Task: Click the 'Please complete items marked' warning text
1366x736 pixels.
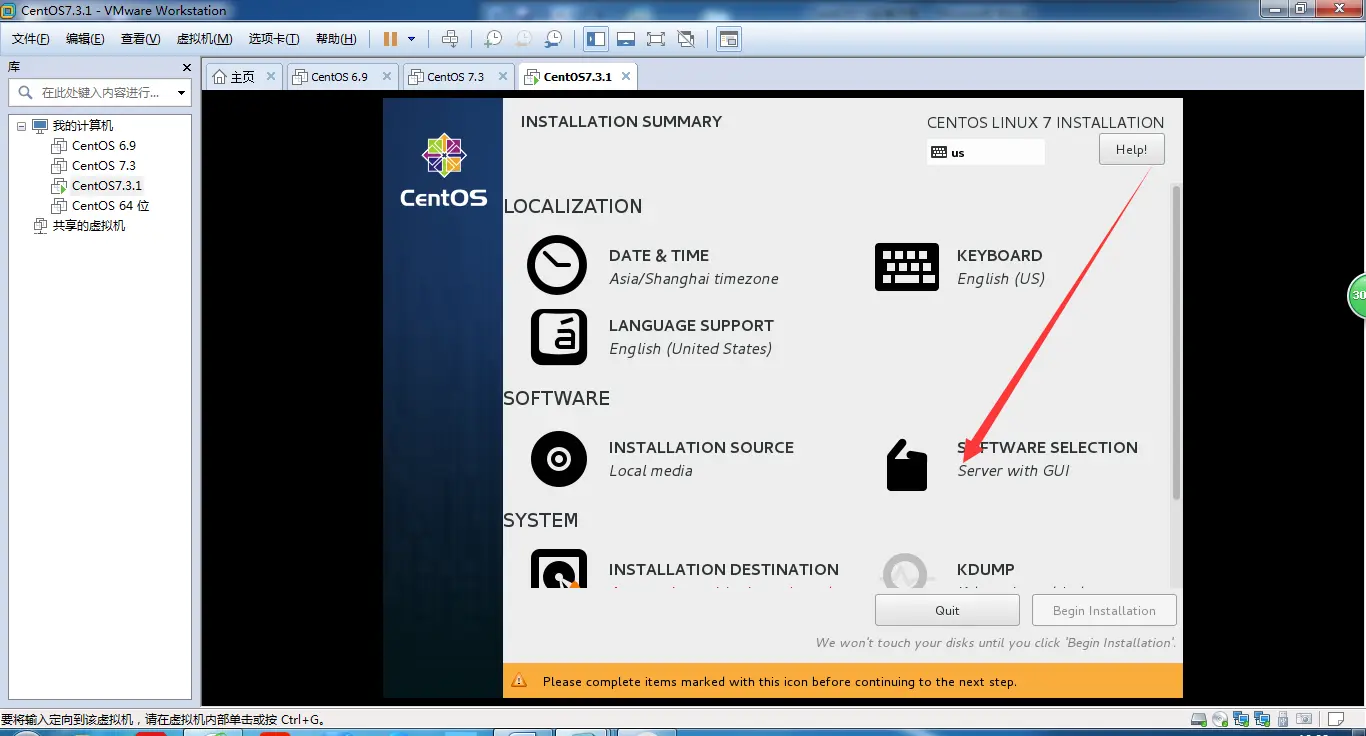Action: point(779,682)
